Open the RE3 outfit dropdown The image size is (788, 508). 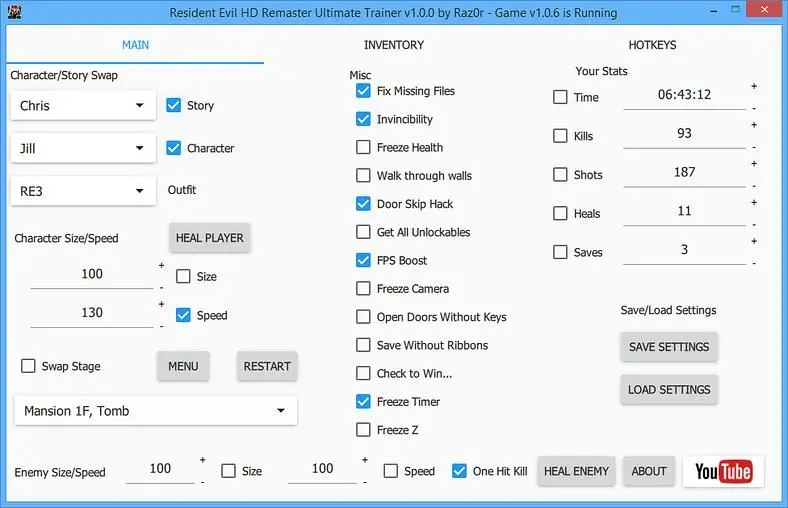(83, 191)
